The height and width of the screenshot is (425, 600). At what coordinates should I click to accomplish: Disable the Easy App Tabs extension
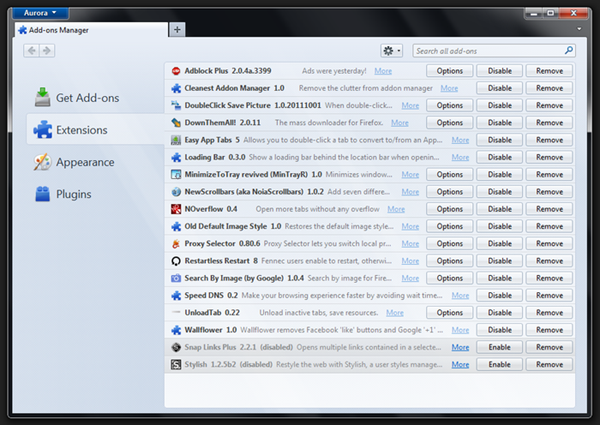499,140
